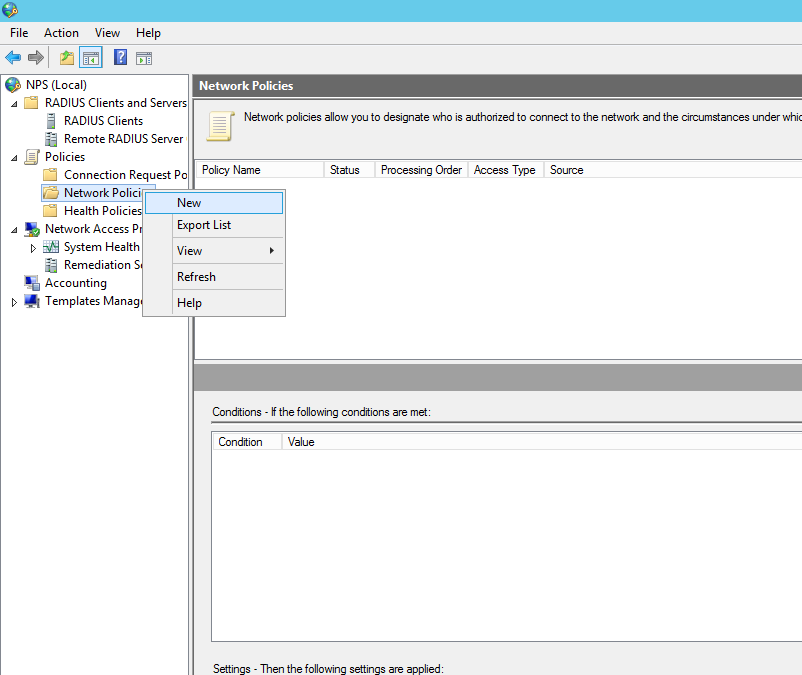This screenshot has width=802, height=675.
Task: Select Remote RADIUS Server tree item
Action: (125, 139)
